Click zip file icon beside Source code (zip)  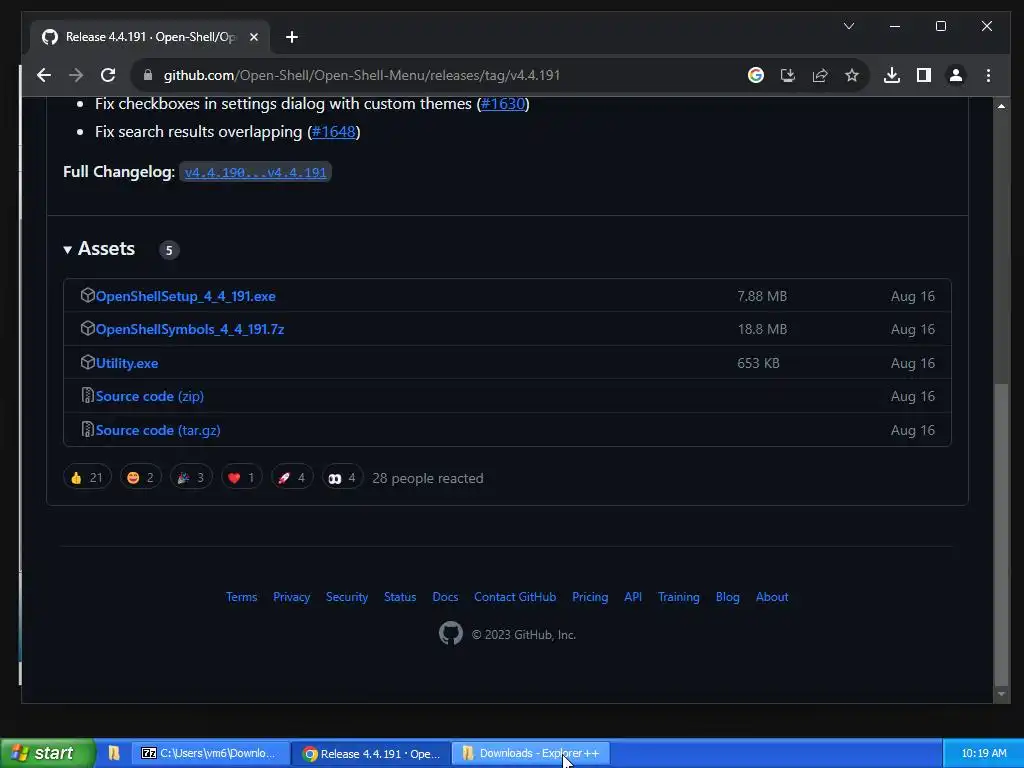click(88, 396)
